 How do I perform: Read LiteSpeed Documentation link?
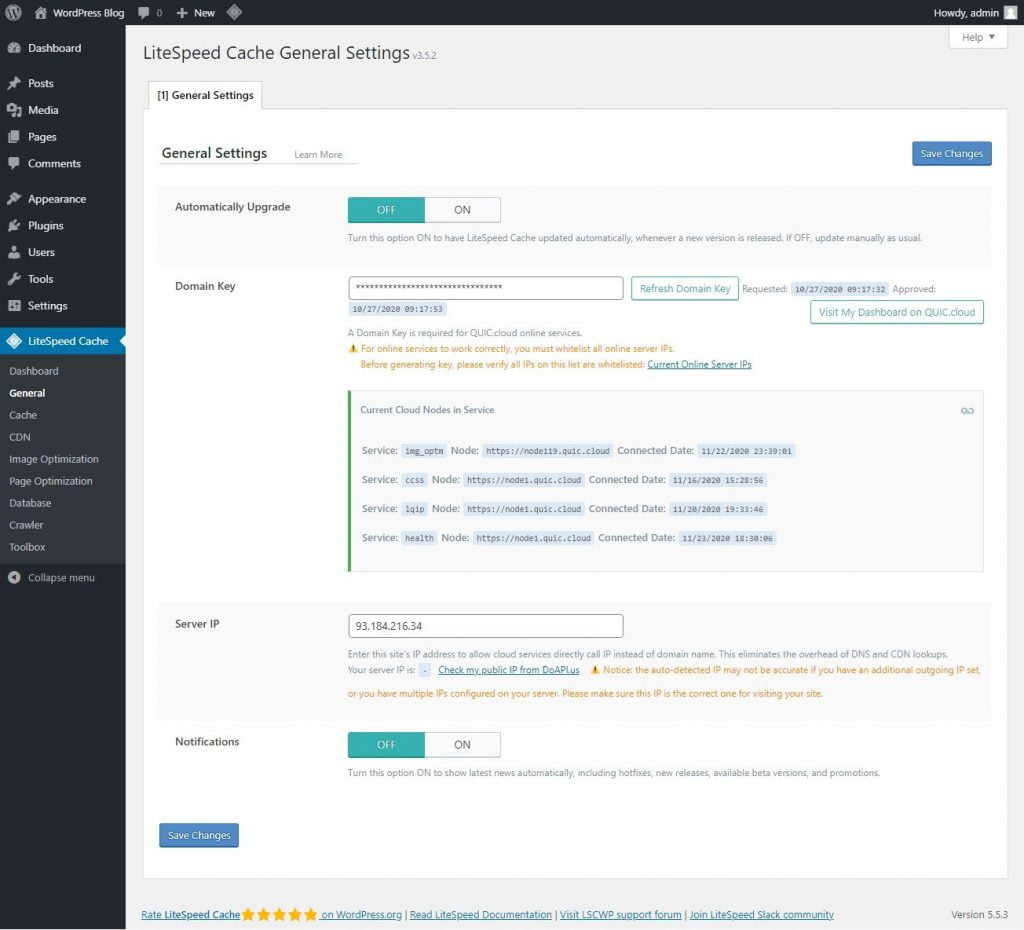(481, 915)
